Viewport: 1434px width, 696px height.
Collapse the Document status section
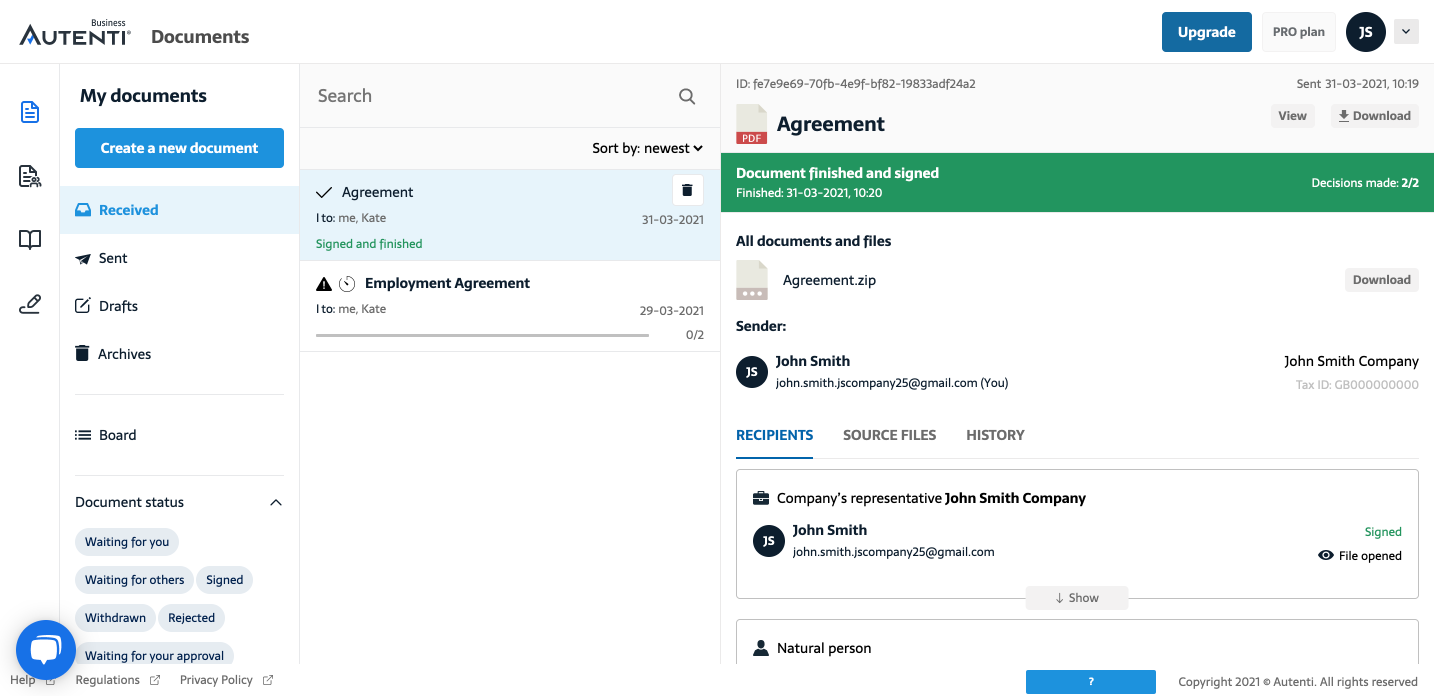tap(276, 502)
